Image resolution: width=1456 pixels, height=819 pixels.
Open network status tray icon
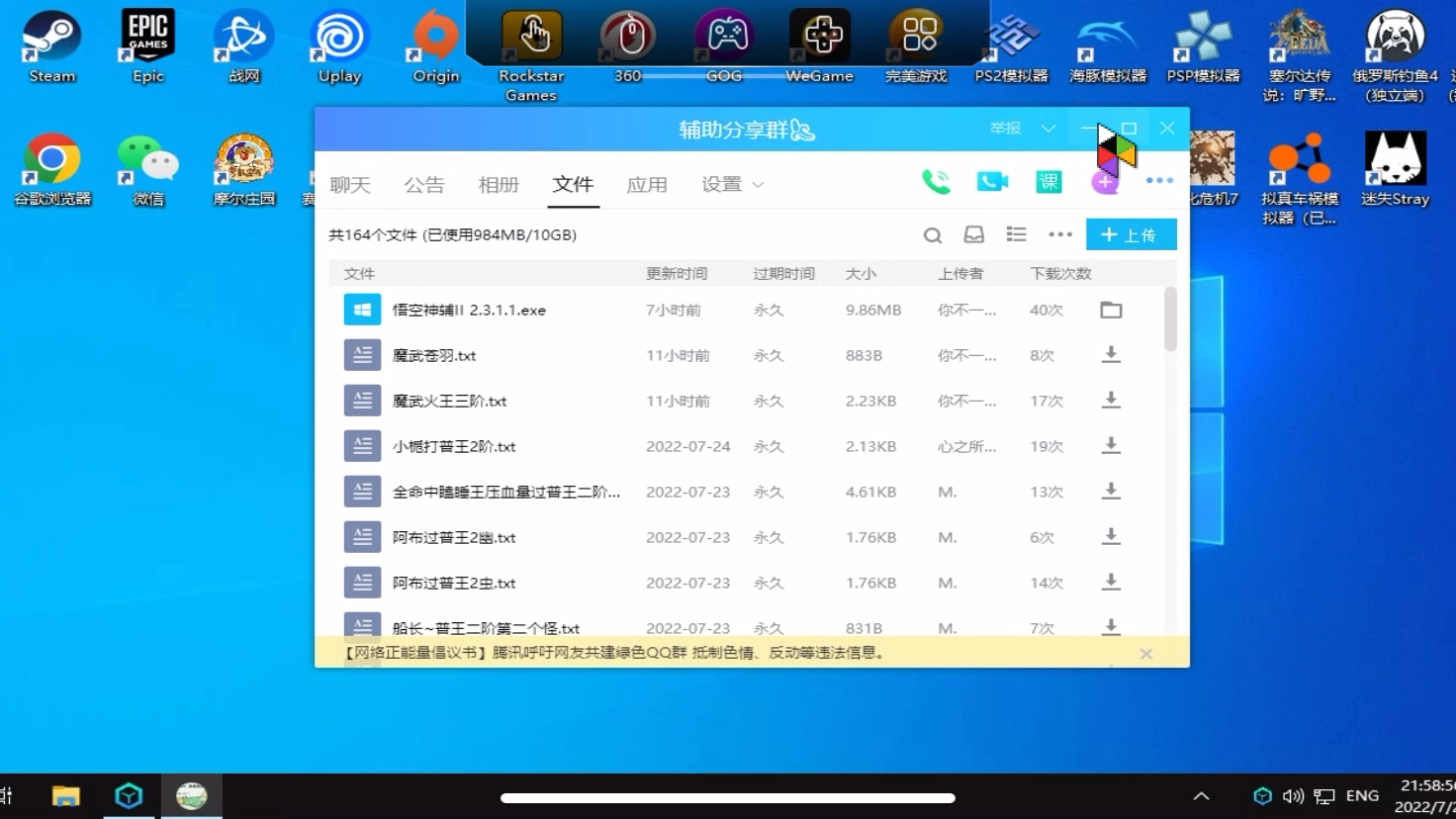tap(1324, 796)
